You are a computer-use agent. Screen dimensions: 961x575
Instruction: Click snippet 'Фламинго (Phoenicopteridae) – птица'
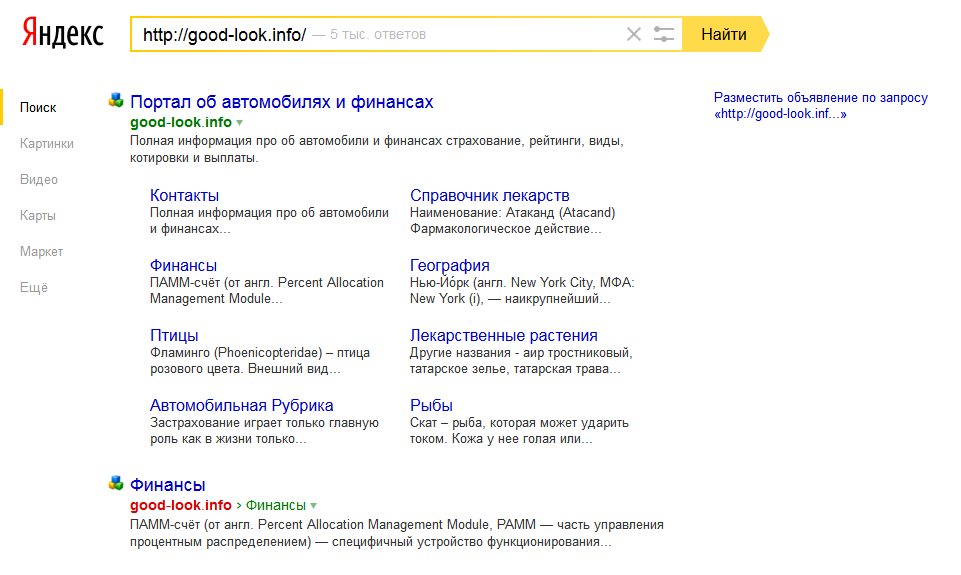point(260,352)
